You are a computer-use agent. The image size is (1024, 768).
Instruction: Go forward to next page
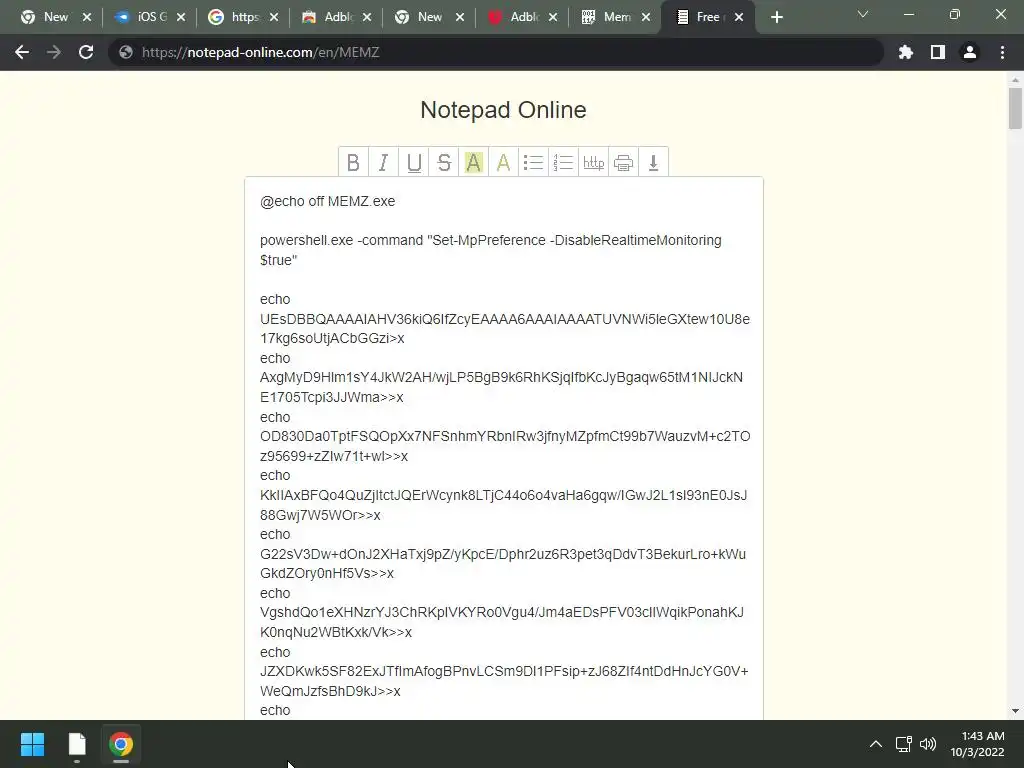54,52
